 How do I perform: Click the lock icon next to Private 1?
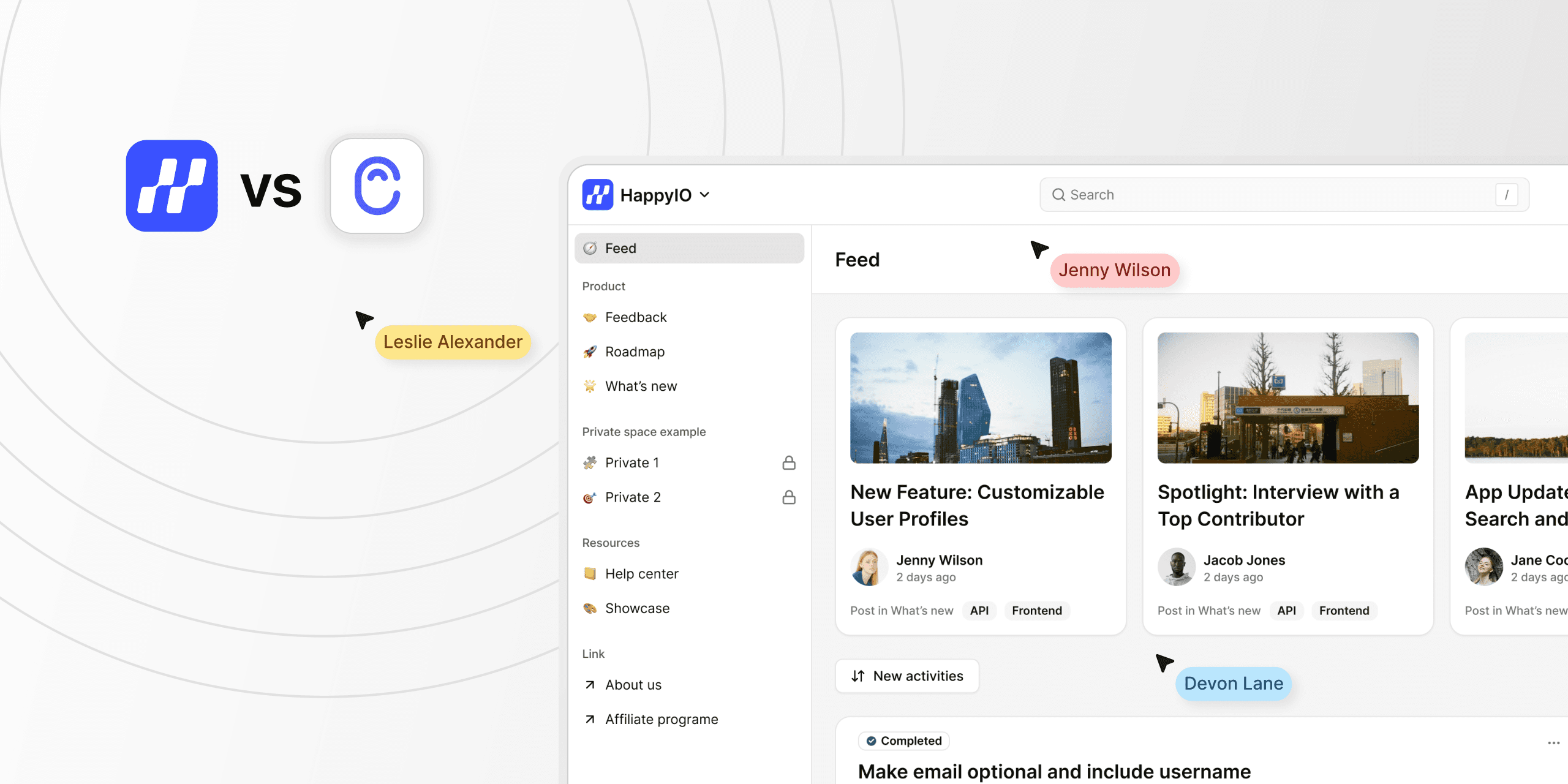[789, 462]
